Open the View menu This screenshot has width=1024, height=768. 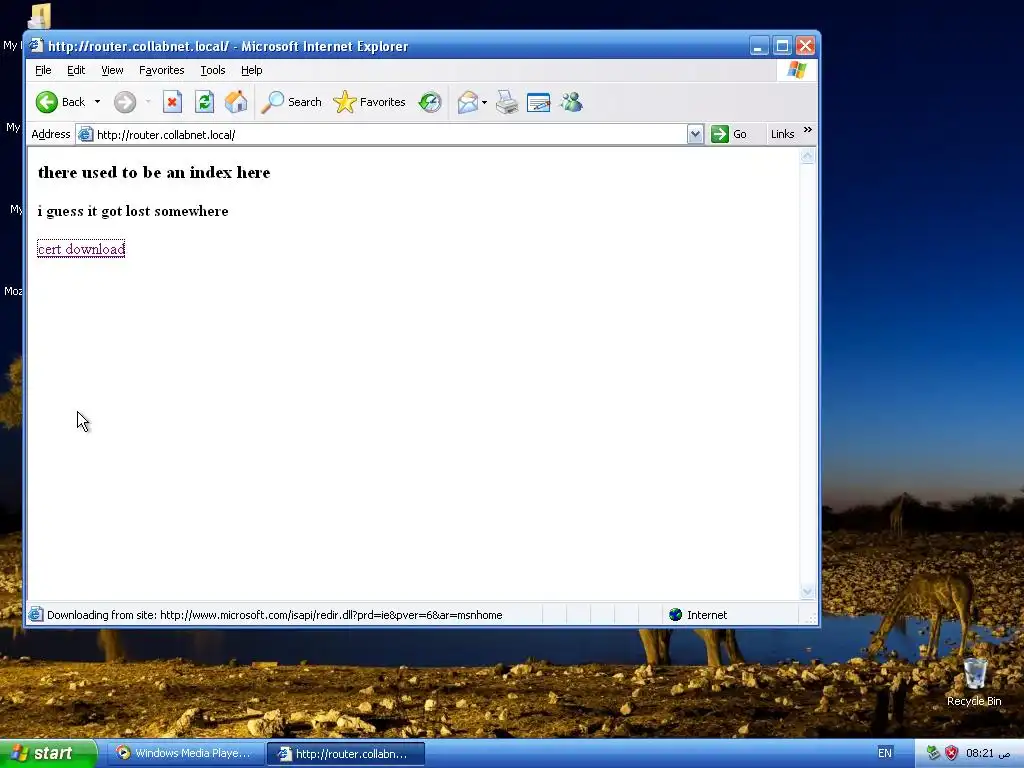point(112,70)
